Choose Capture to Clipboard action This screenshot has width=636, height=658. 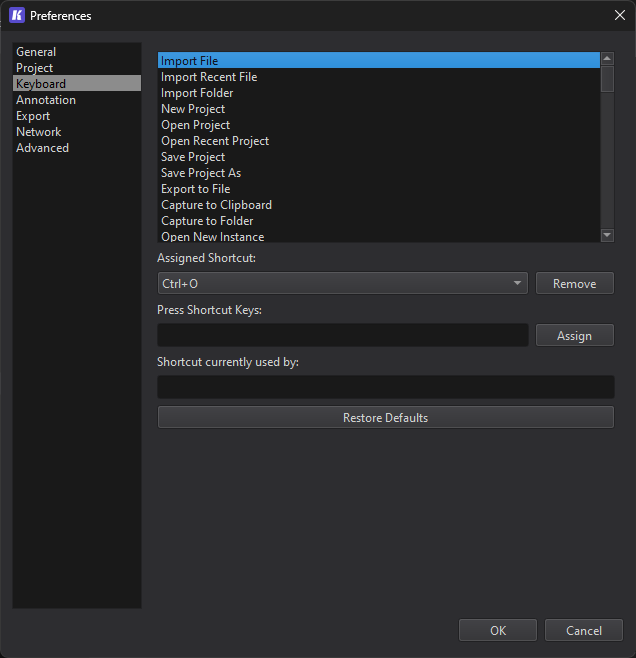216,205
